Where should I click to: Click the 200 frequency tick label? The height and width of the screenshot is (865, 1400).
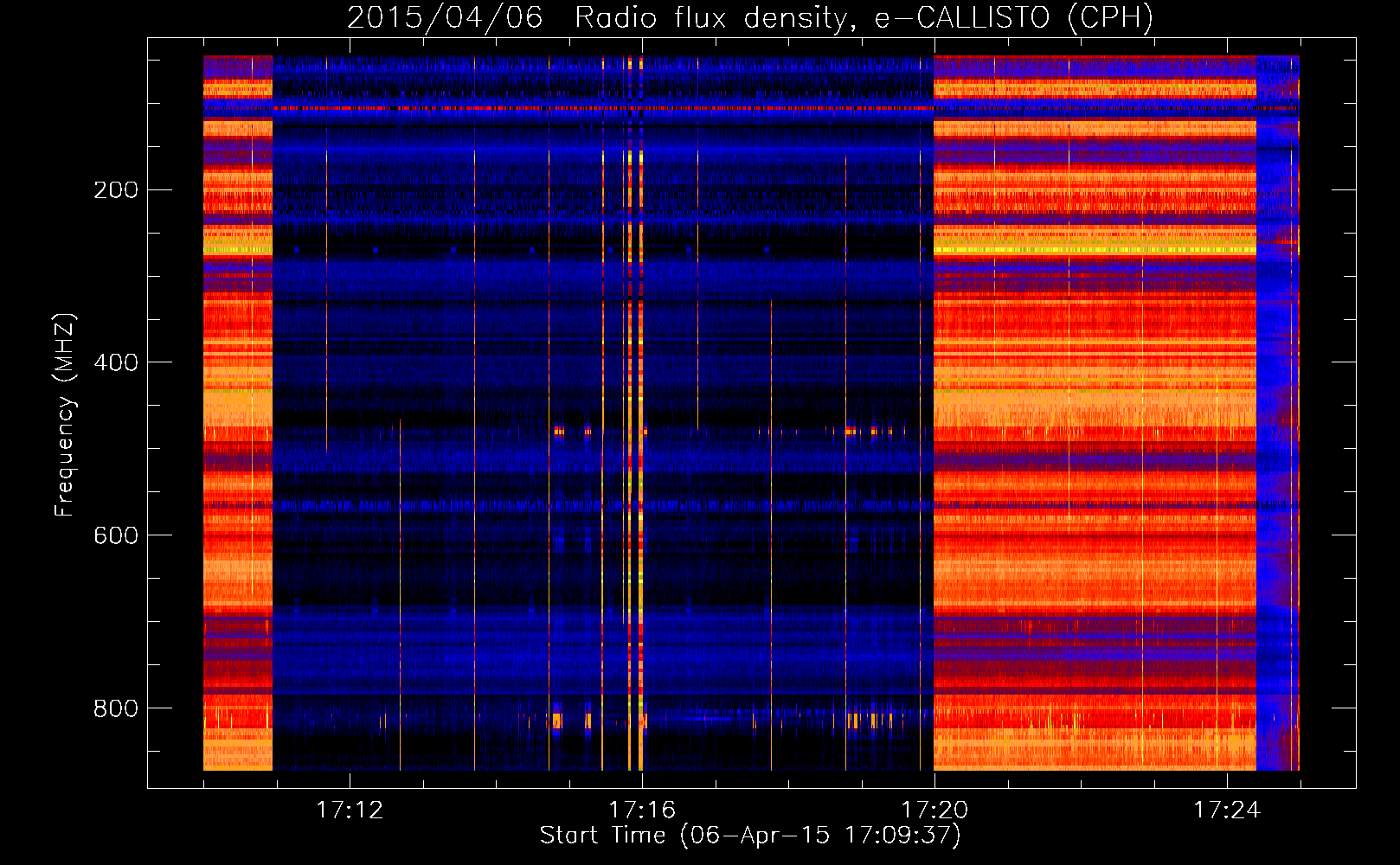pyautogui.click(x=115, y=189)
